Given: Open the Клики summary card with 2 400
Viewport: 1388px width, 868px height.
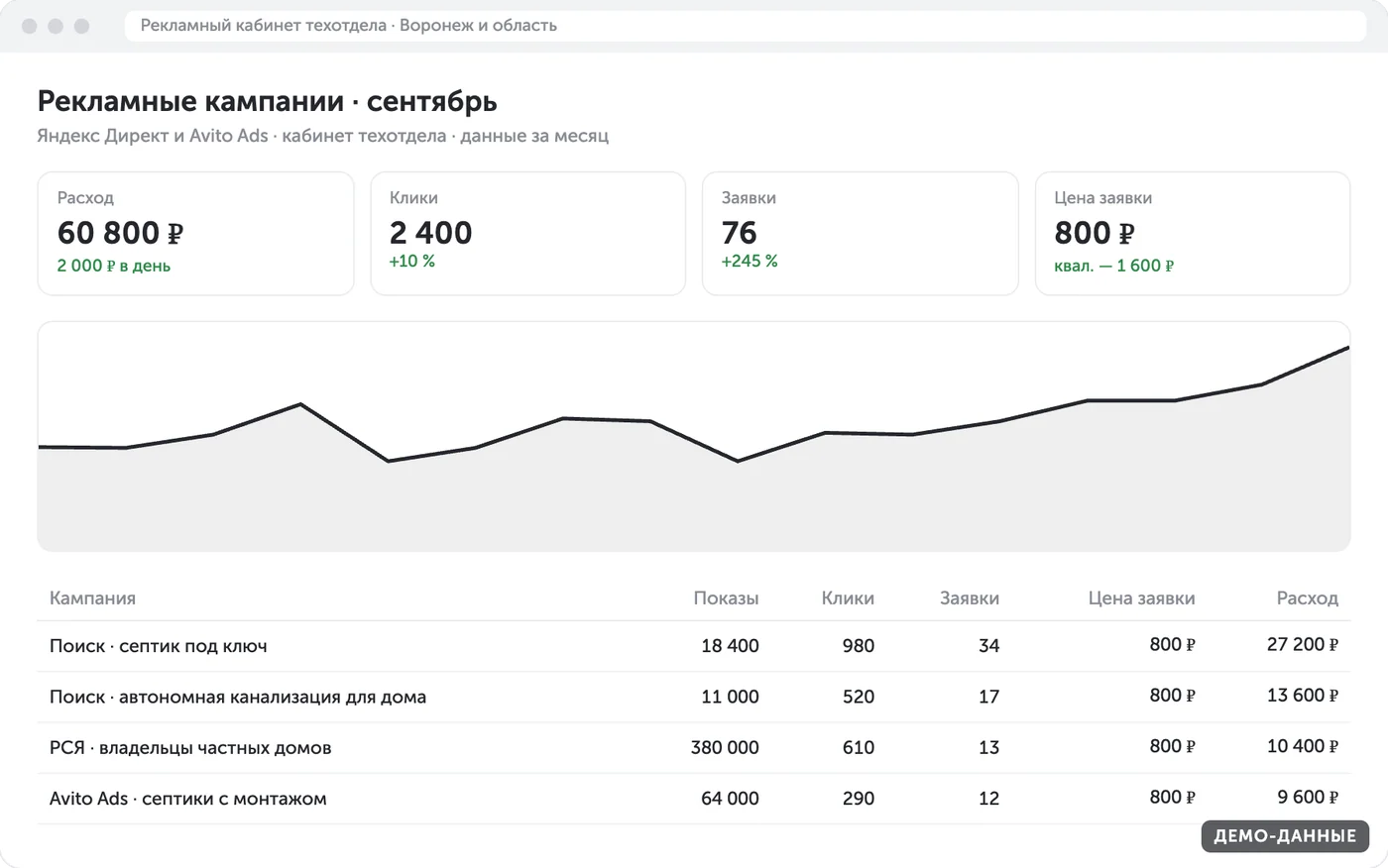Looking at the screenshot, I should pyautogui.click(x=528, y=234).
